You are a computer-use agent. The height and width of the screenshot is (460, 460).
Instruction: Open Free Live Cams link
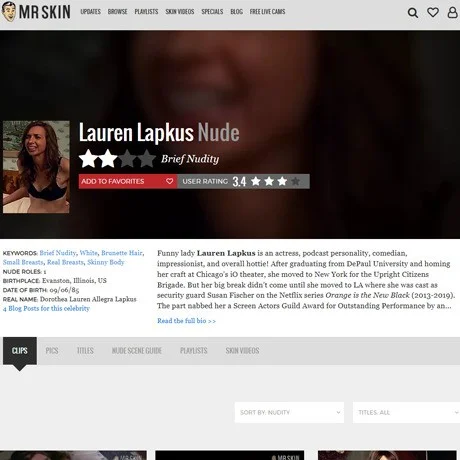coord(267,12)
